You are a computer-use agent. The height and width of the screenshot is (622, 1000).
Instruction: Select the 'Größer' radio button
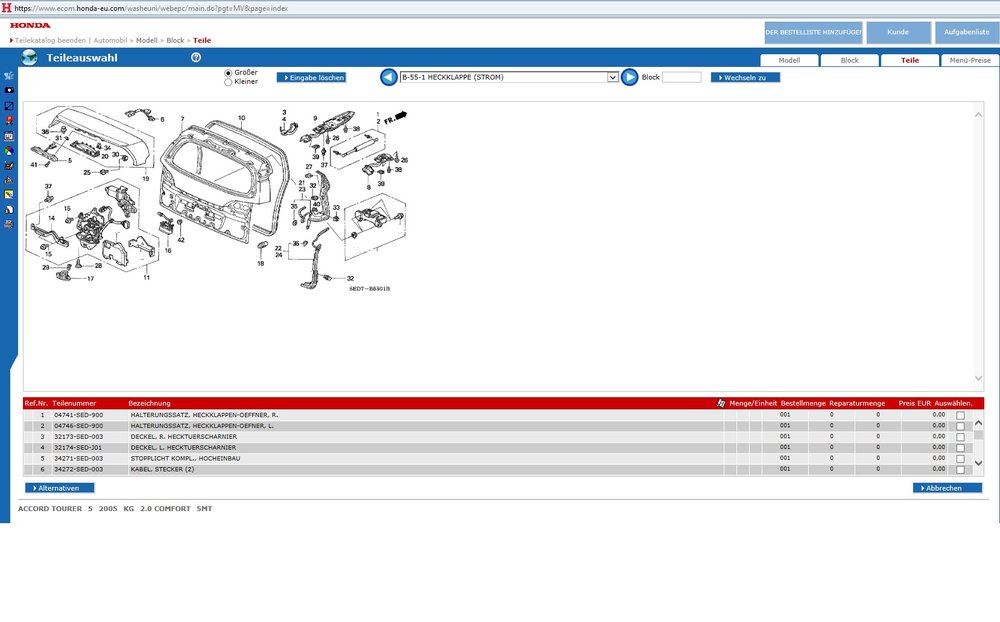click(229, 73)
